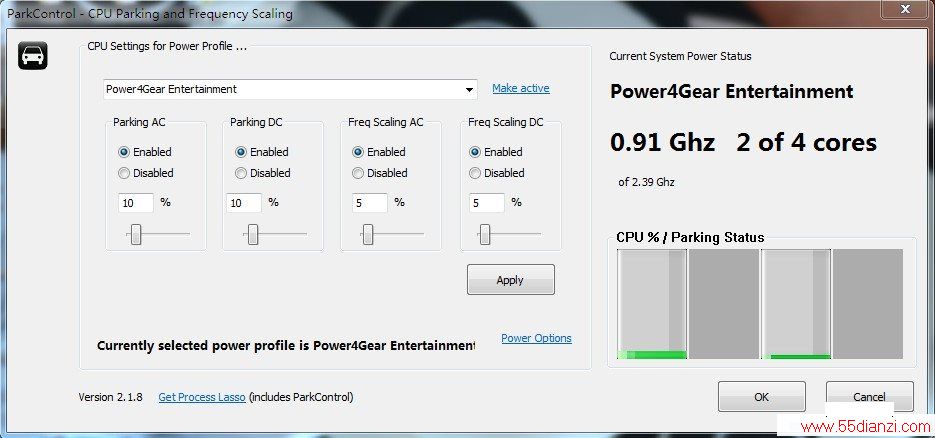Click the 'Currently selected power profile' message
Image resolution: width=935 pixels, height=438 pixels.
(286, 346)
